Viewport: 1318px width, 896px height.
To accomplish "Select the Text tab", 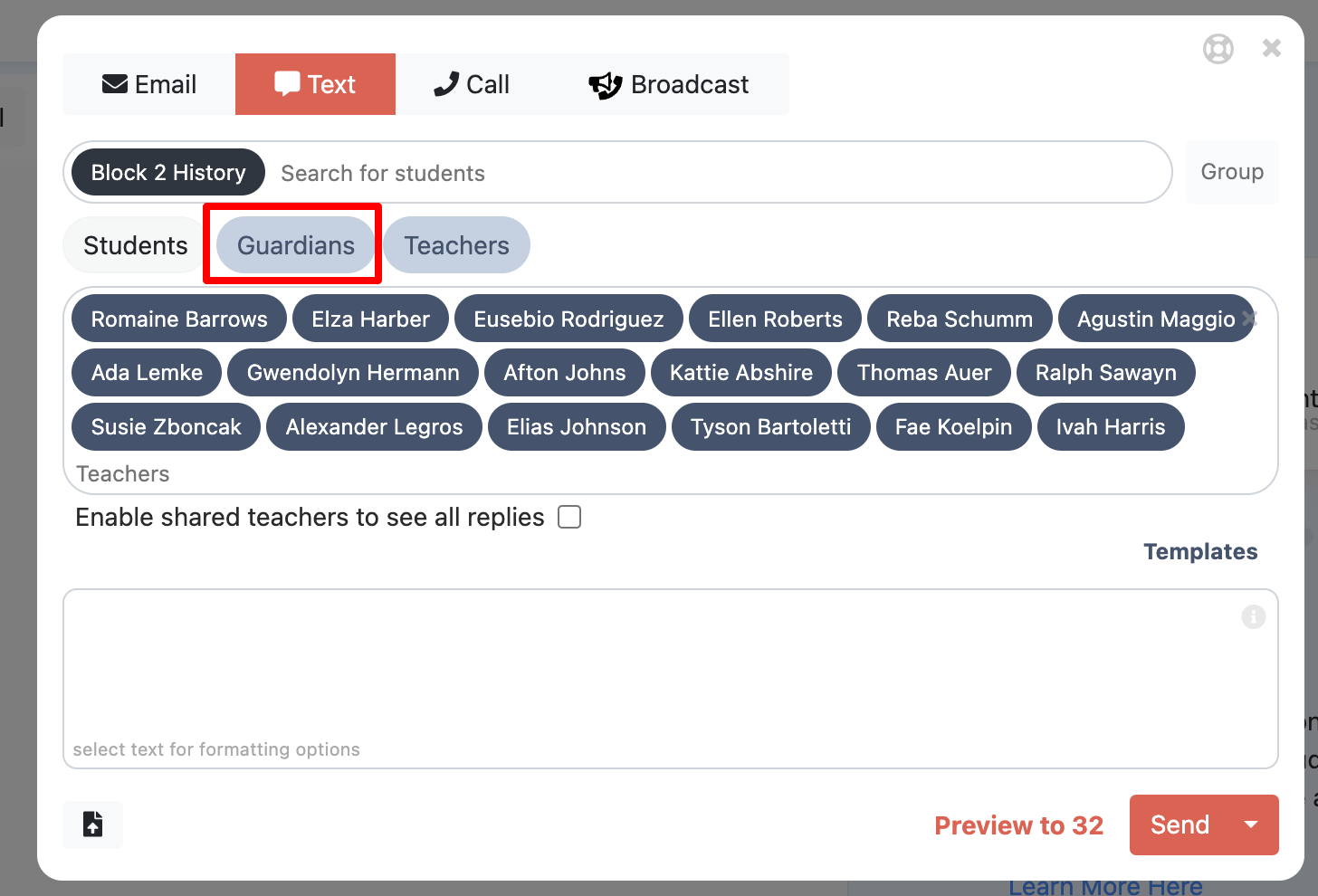I will pyautogui.click(x=315, y=84).
